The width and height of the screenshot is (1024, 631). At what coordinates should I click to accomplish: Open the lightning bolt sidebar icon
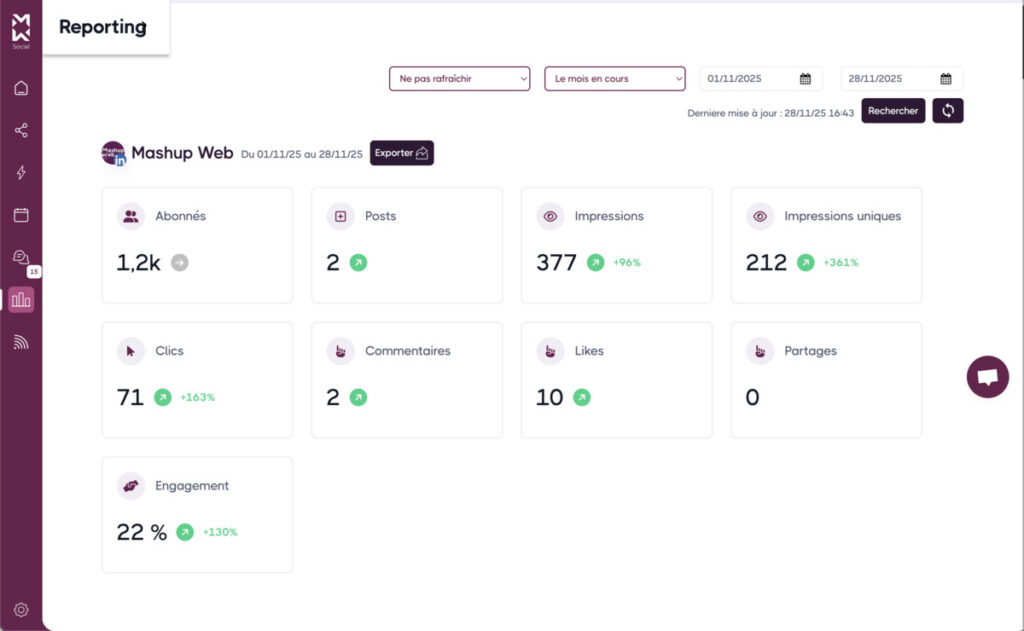coord(21,173)
